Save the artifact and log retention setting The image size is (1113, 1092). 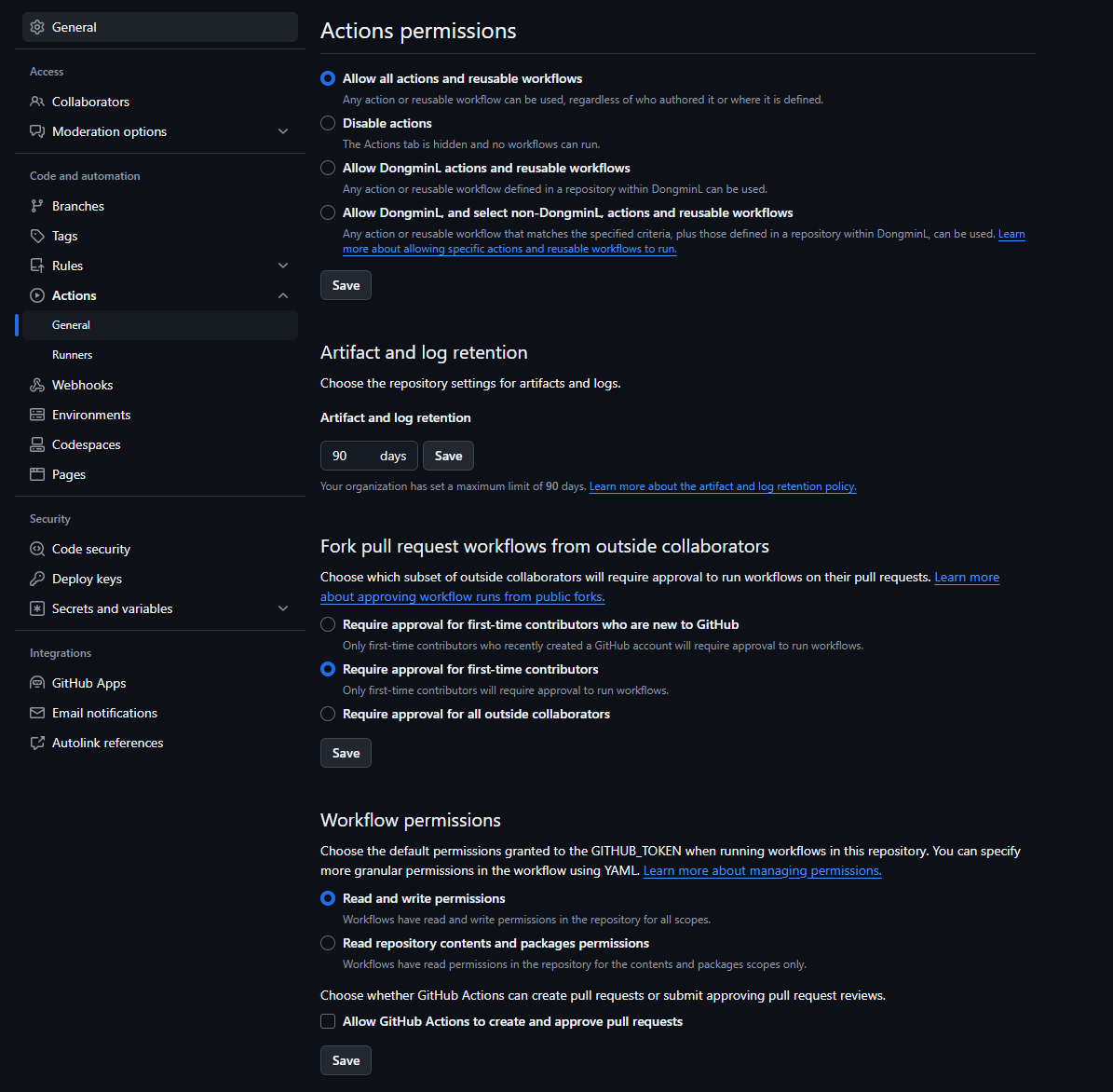(x=448, y=456)
